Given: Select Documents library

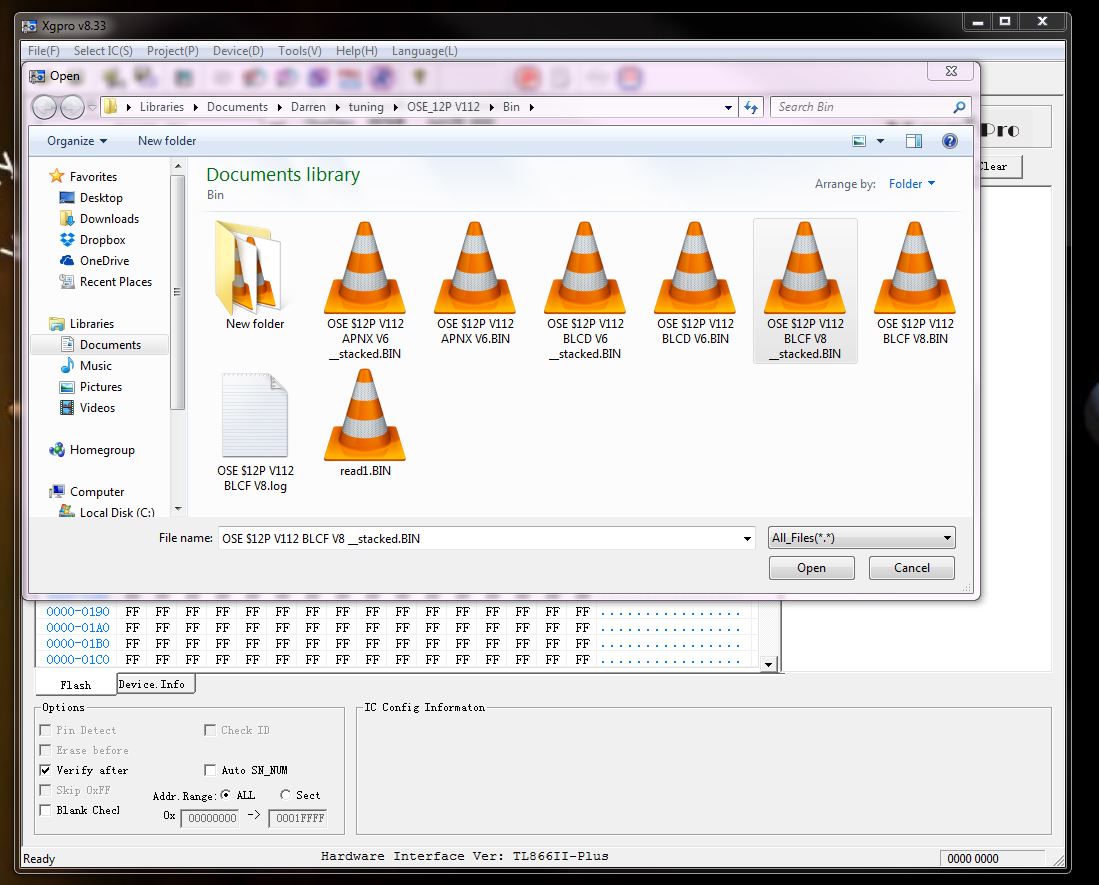Looking at the screenshot, I should [x=100, y=345].
